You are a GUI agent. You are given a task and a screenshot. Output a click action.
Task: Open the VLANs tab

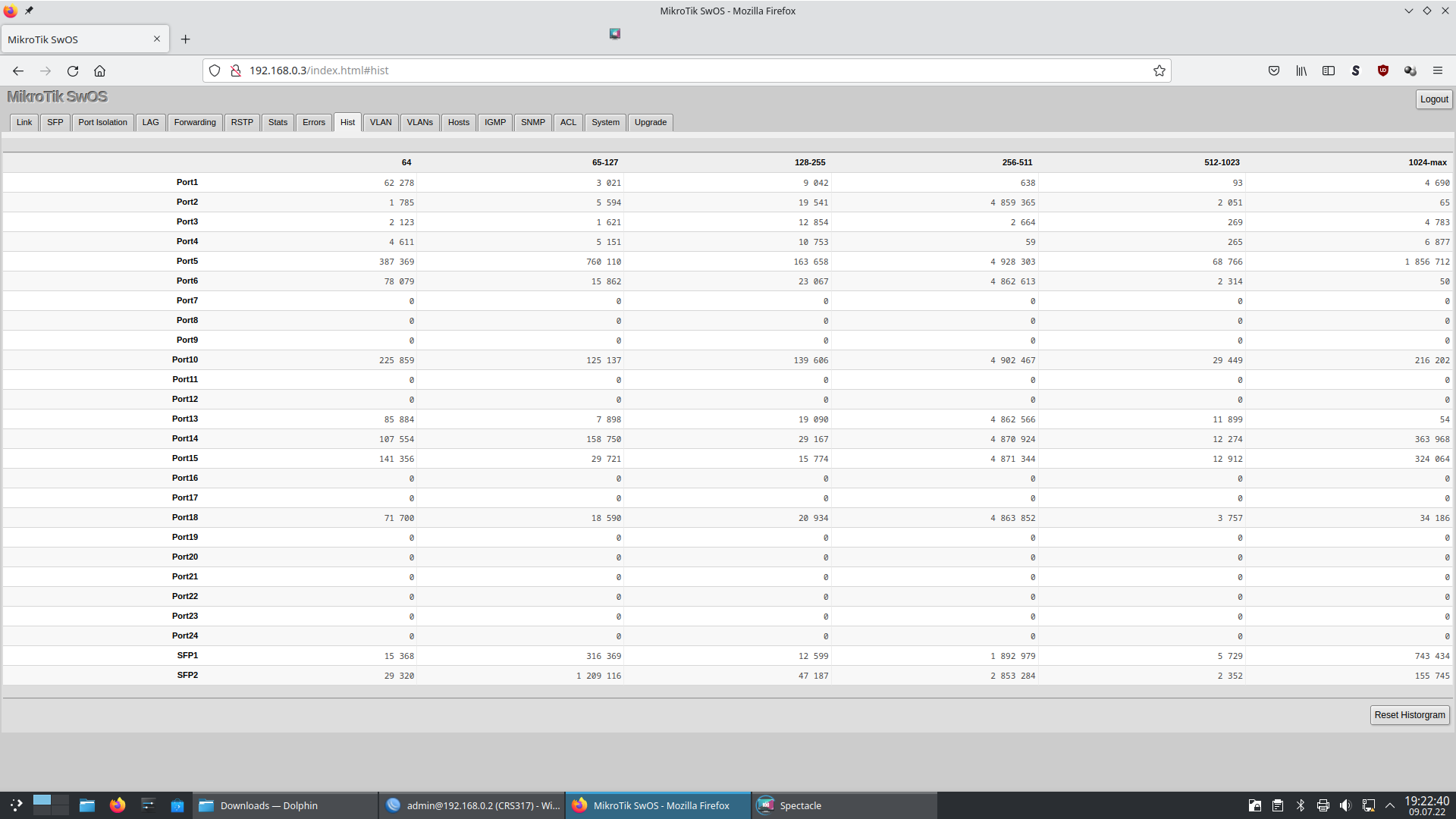[419, 122]
